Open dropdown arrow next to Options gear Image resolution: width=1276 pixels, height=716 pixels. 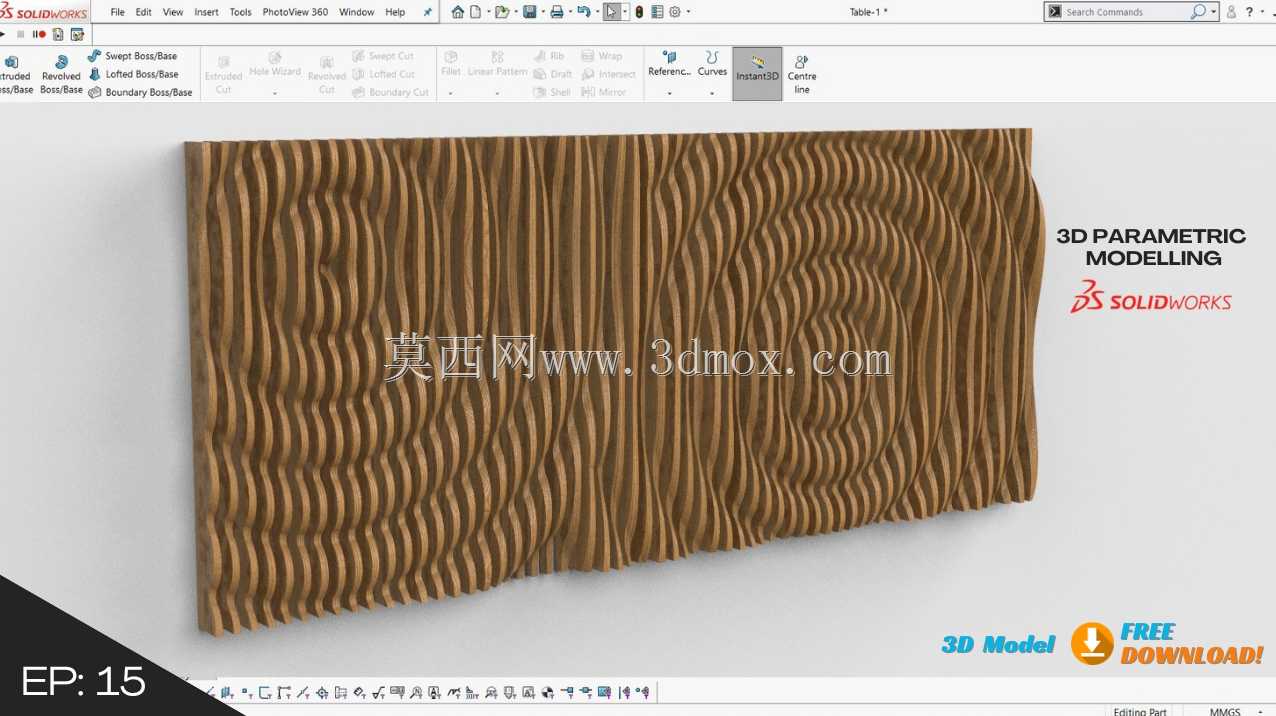tap(688, 12)
